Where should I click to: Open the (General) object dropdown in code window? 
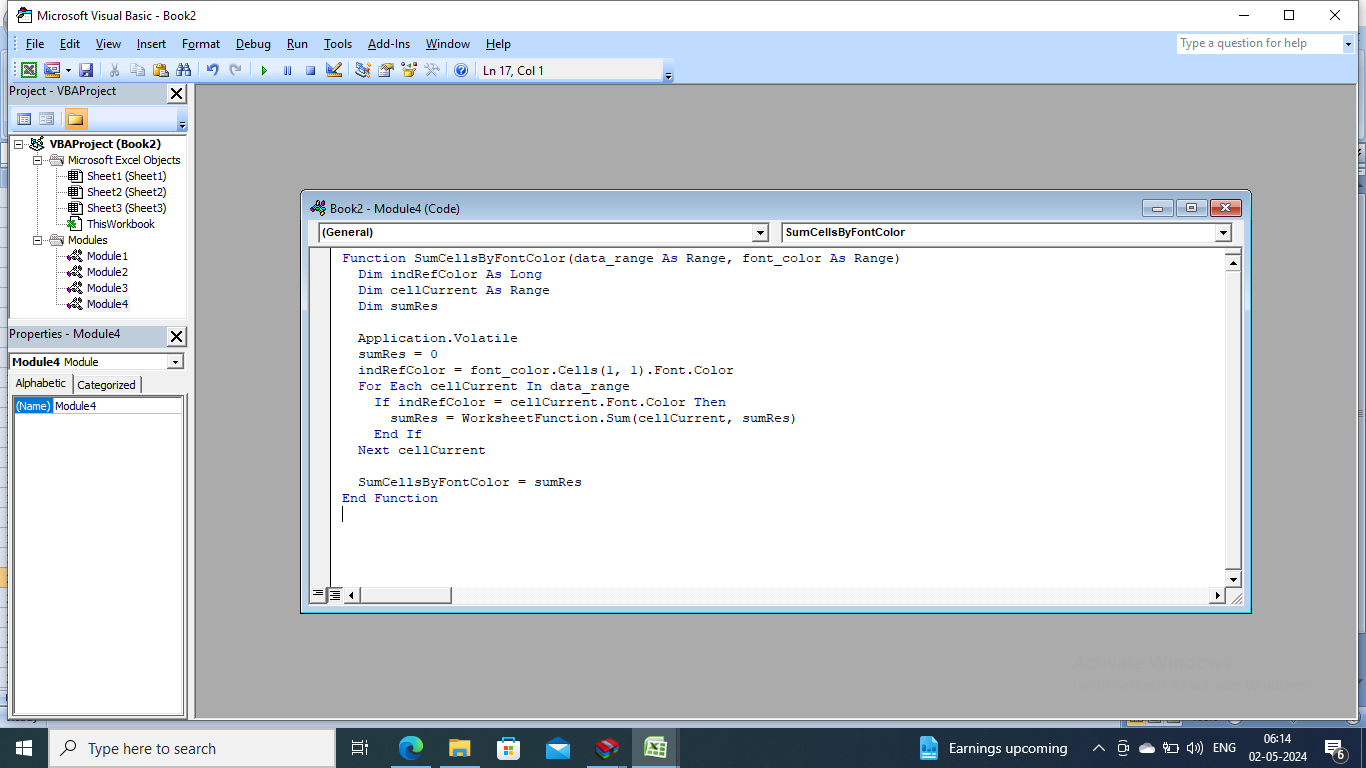point(759,232)
